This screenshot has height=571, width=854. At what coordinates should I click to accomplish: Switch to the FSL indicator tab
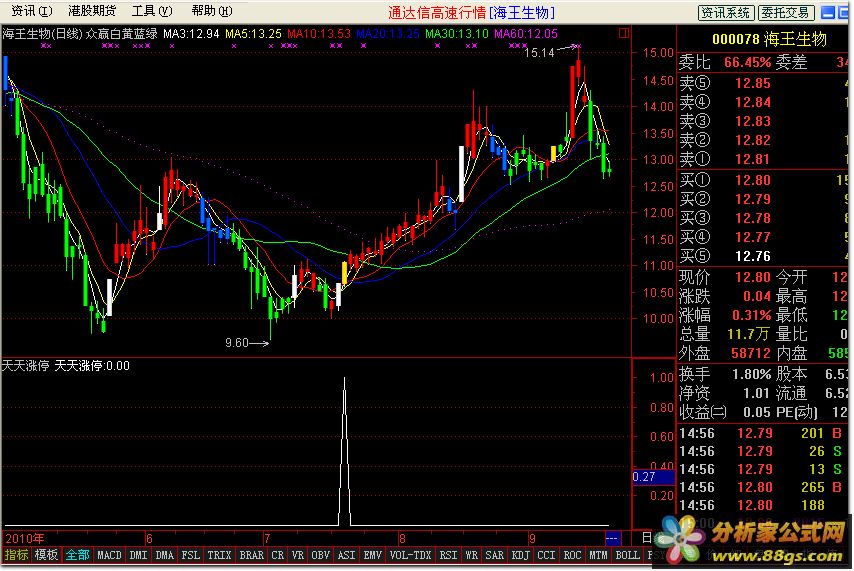190,555
